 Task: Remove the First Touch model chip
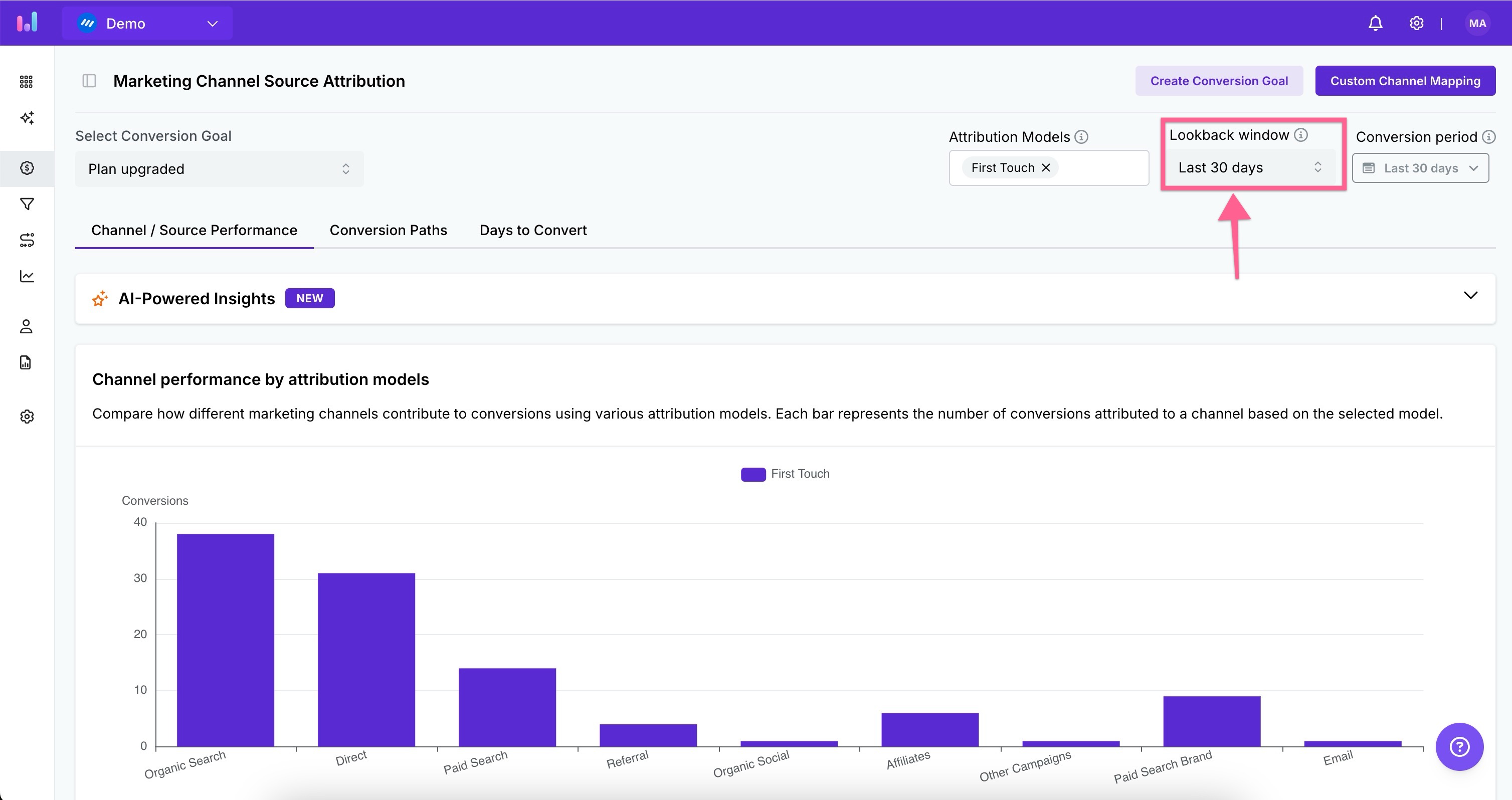click(1046, 168)
